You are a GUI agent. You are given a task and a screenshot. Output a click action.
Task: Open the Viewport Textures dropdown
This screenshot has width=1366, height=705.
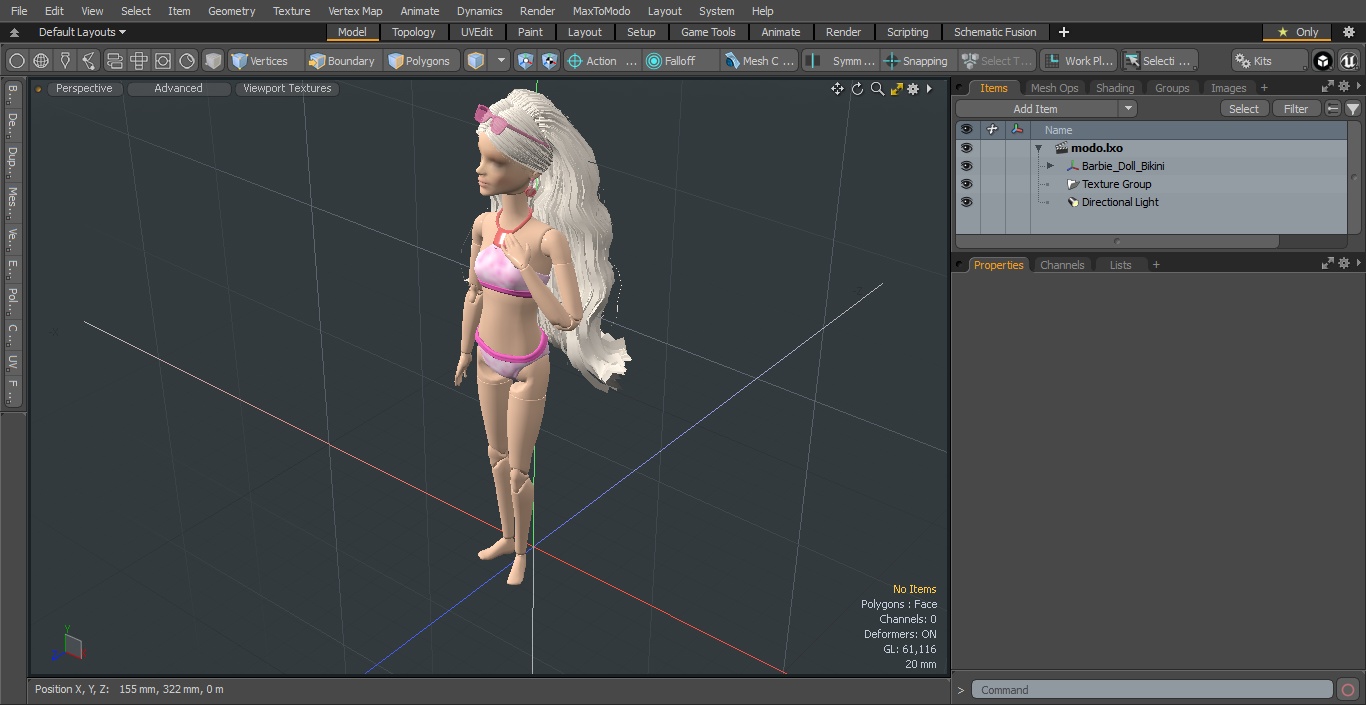[x=287, y=88]
